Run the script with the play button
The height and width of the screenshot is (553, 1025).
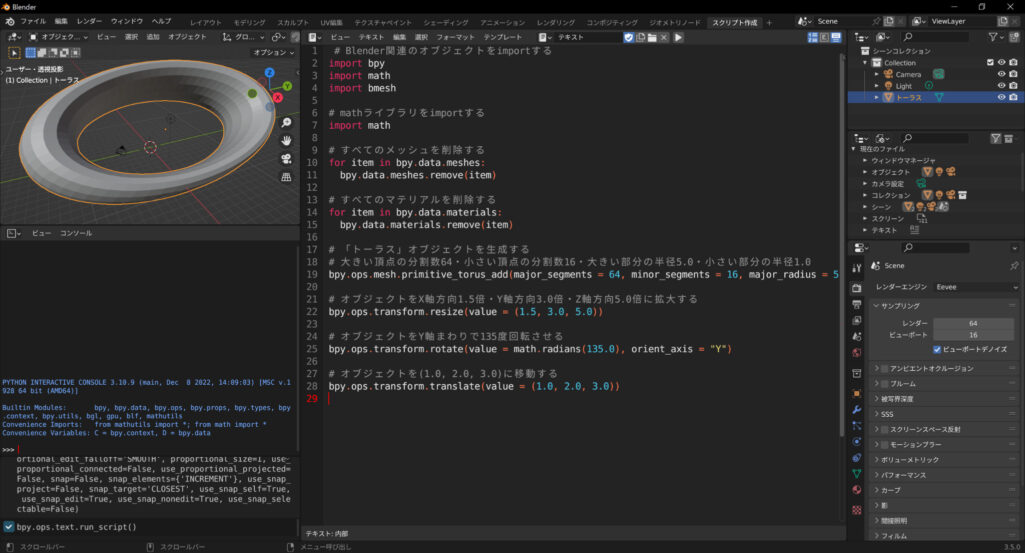tap(678, 37)
